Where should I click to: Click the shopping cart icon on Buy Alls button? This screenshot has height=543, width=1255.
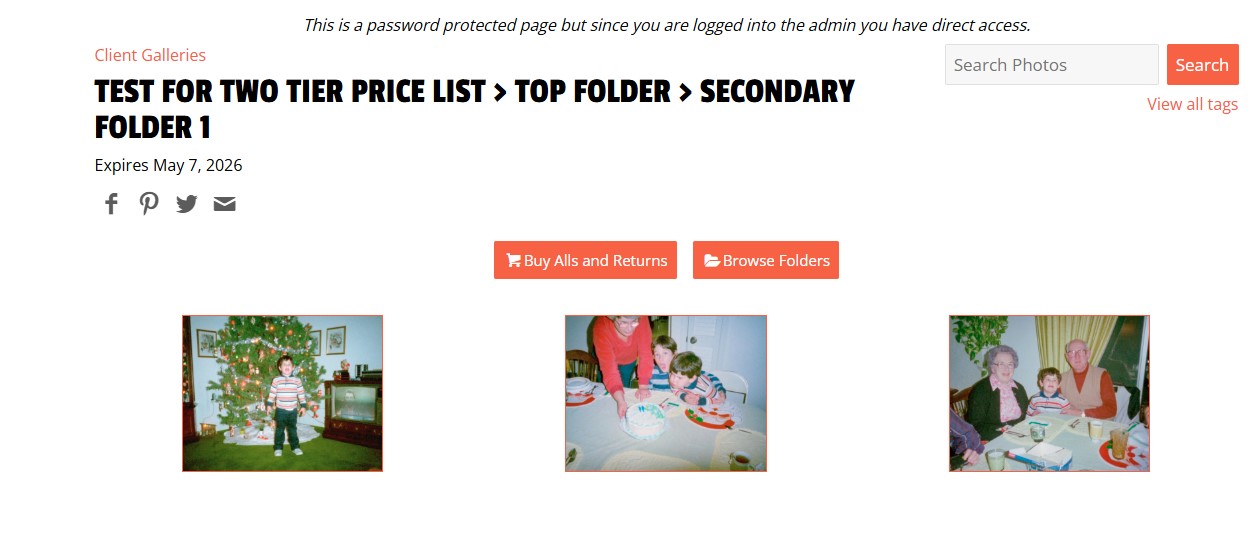pyautogui.click(x=513, y=260)
